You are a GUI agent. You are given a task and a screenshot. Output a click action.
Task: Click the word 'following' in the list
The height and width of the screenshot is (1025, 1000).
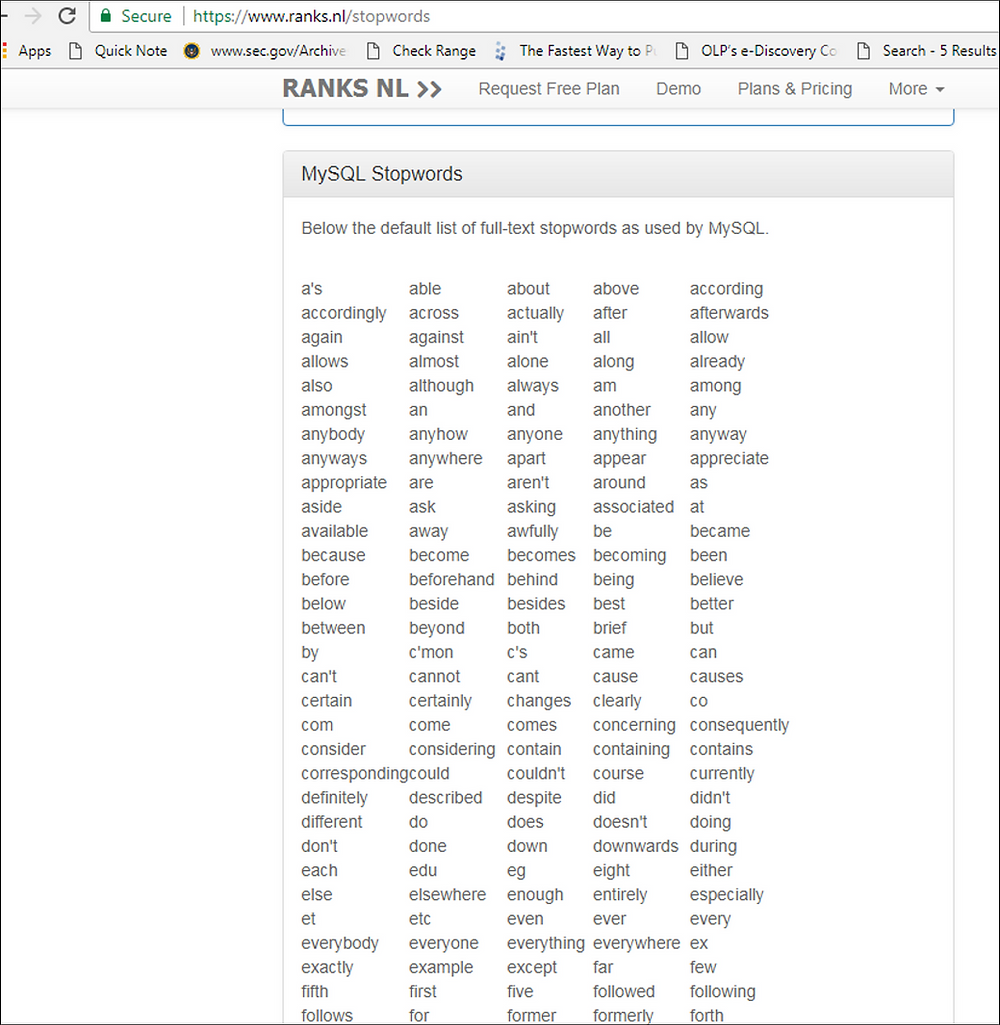point(723,992)
